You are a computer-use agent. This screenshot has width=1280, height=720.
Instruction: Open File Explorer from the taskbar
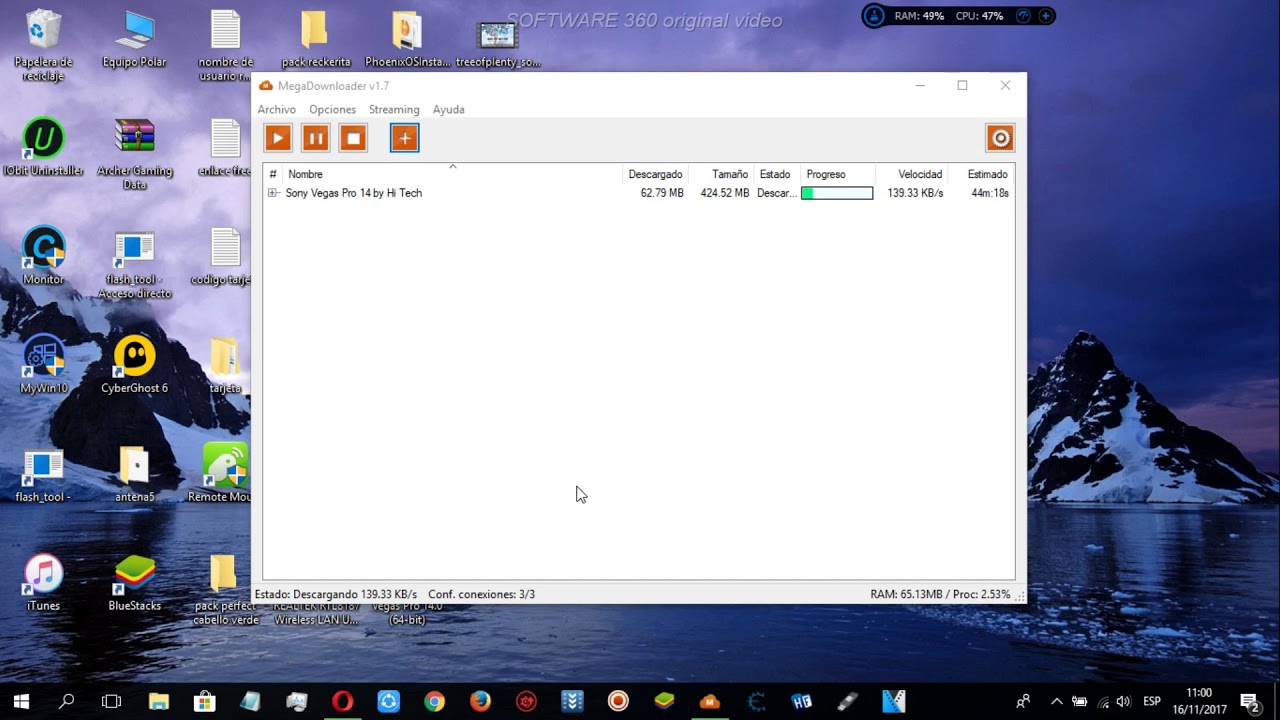[159, 701]
